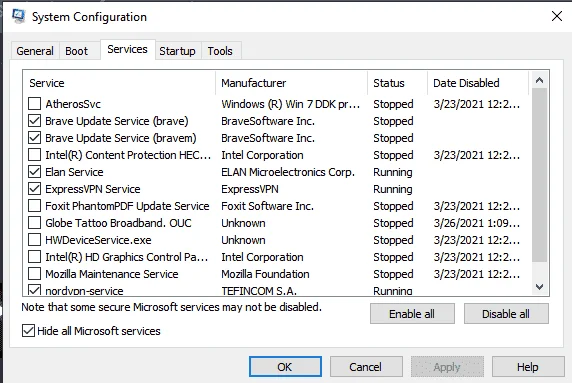Confirm with the OK button
The image size is (572, 383).
click(x=285, y=367)
